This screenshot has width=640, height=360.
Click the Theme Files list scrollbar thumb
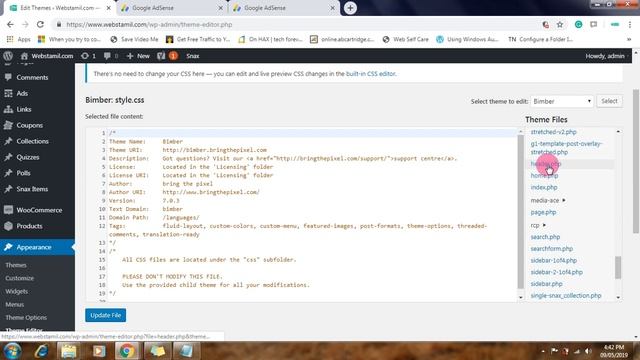point(618,267)
